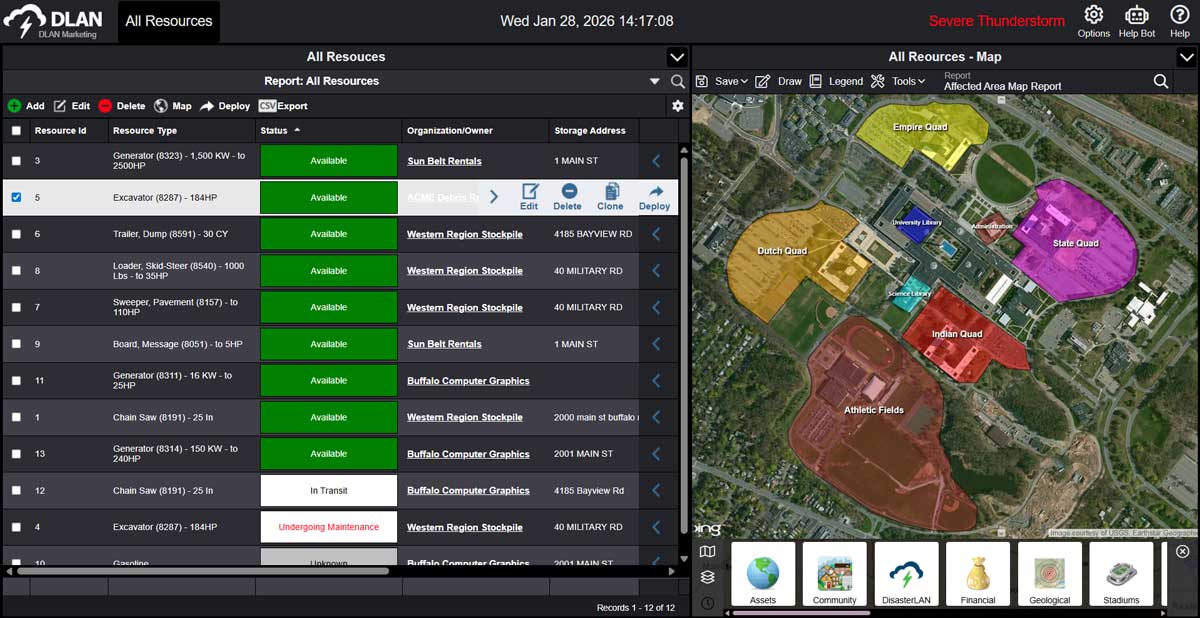1200x618 pixels.
Task: Open the Sun Belt Rentals link
Action: click(444, 161)
